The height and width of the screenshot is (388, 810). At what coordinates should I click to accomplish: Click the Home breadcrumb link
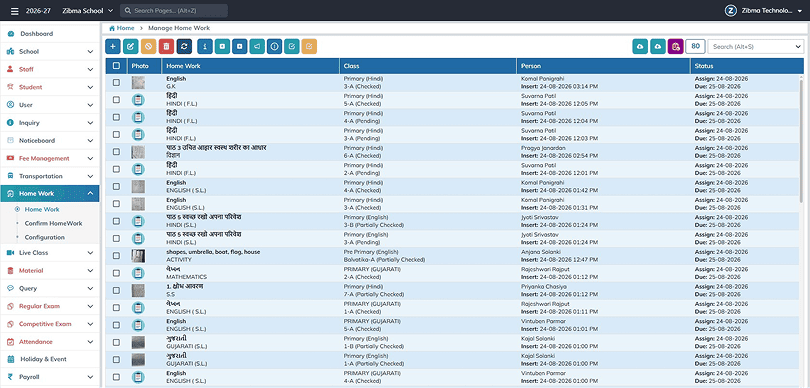(x=126, y=28)
